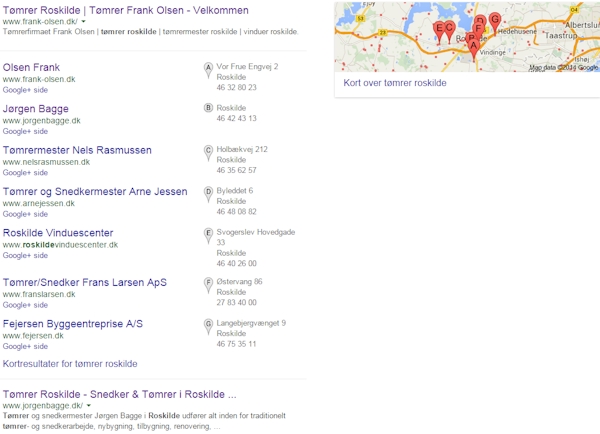Click Taastrup label on the map
The width and height of the screenshot is (600, 434).
561,36
